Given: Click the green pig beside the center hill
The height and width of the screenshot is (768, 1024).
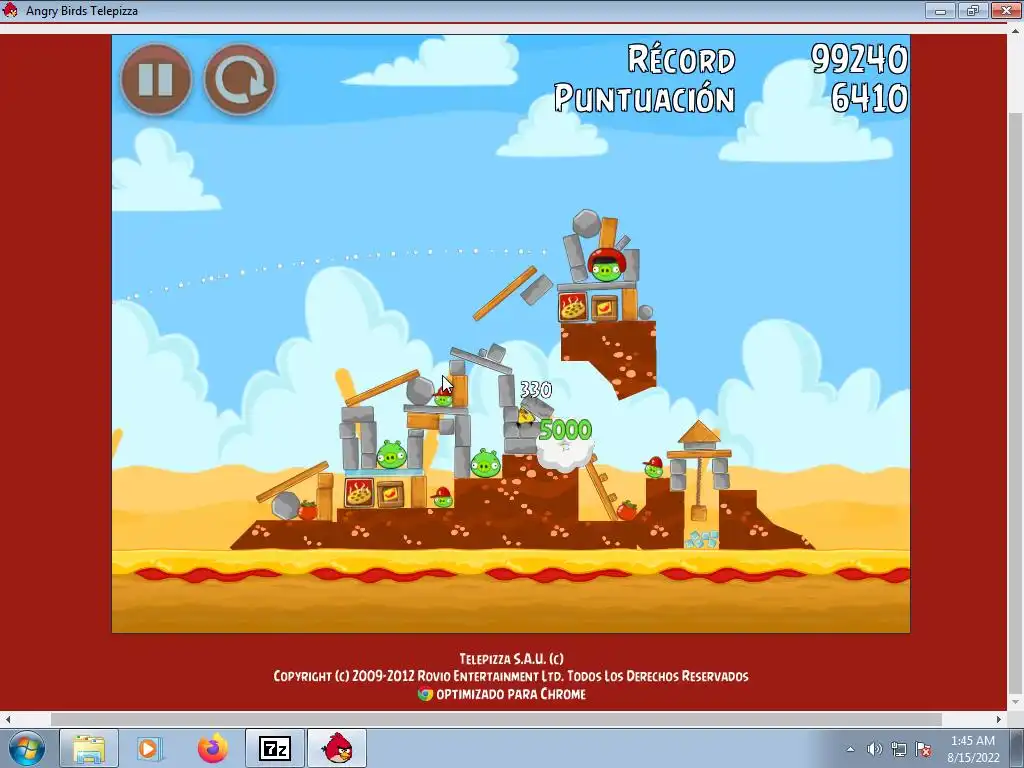Looking at the screenshot, I should pos(485,463).
